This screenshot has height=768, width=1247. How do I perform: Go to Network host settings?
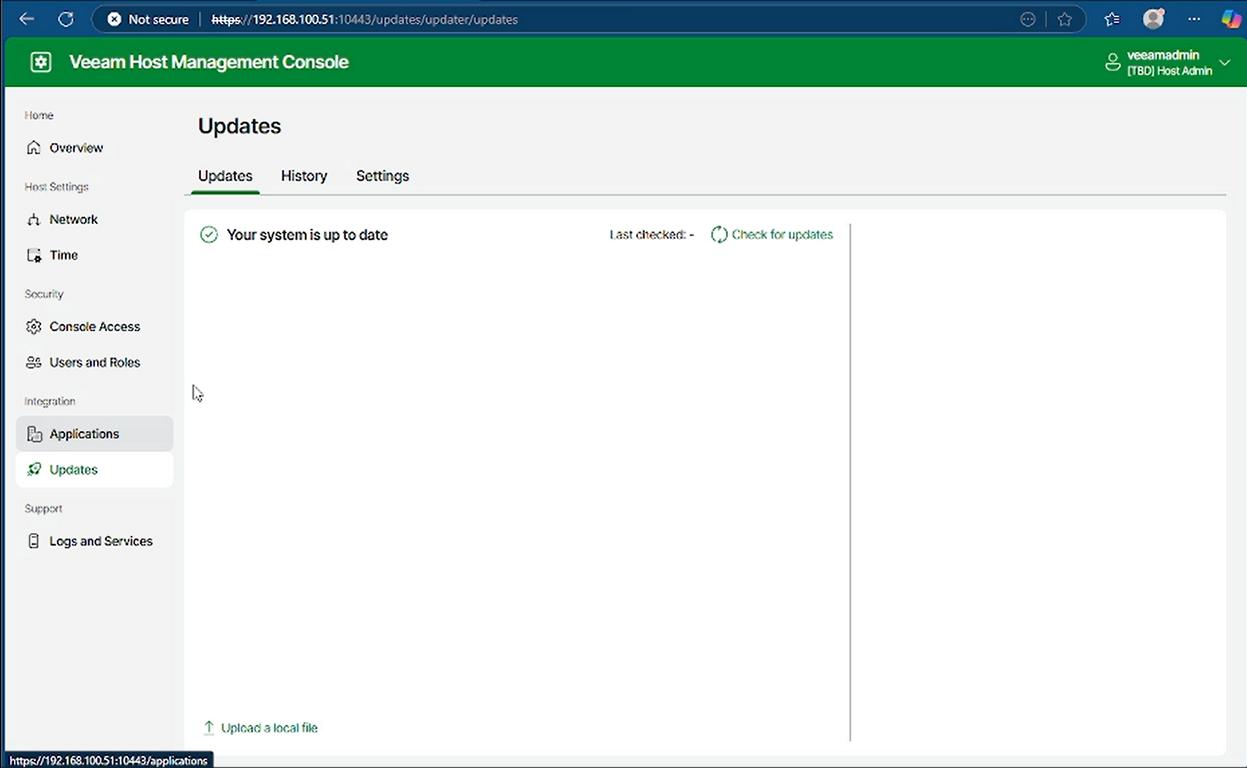point(73,220)
